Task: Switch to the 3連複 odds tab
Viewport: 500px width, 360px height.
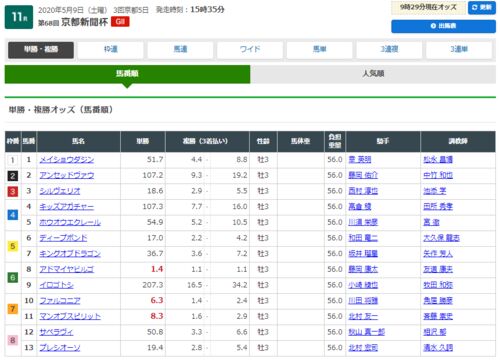Action: point(389,50)
